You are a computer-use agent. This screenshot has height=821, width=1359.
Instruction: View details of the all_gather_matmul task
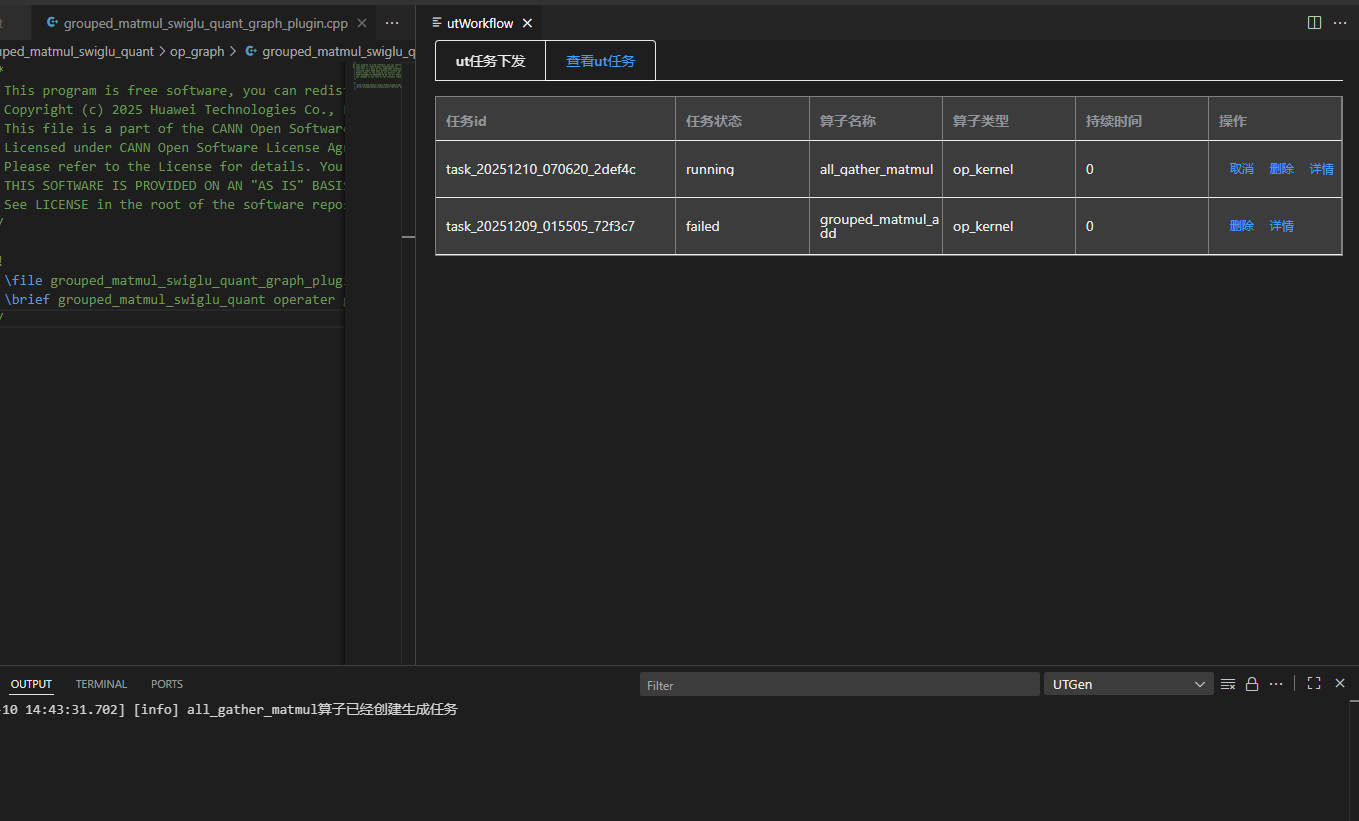(1321, 169)
